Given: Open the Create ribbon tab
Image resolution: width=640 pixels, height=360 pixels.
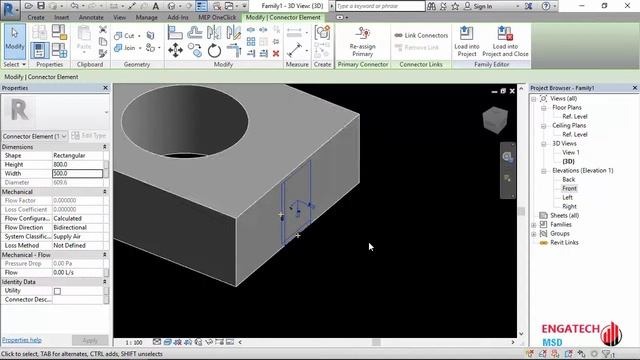Looking at the screenshot, I should point(36,18).
